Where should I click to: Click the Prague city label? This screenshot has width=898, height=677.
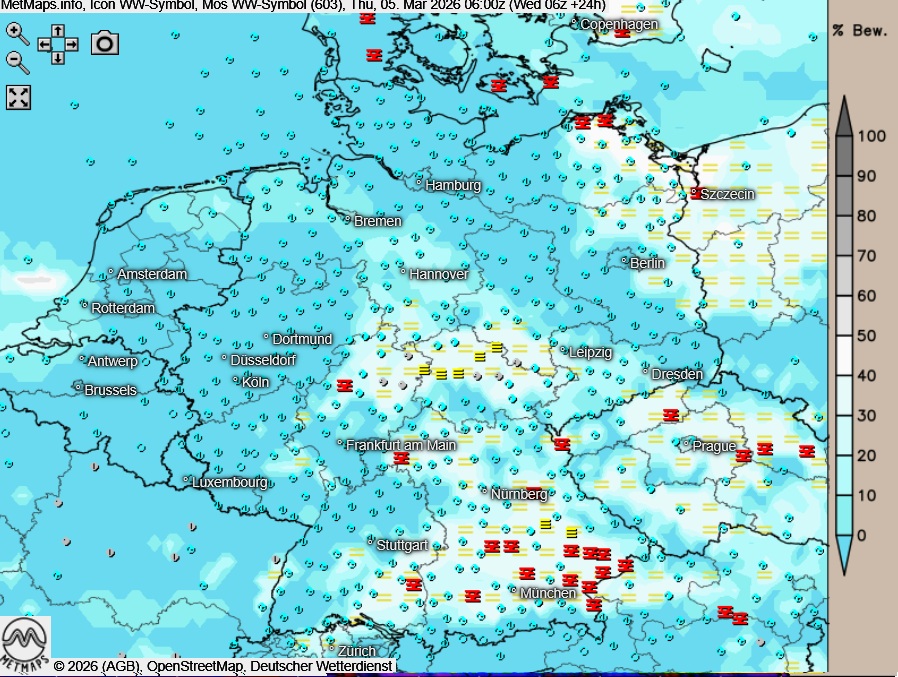(714, 446)
